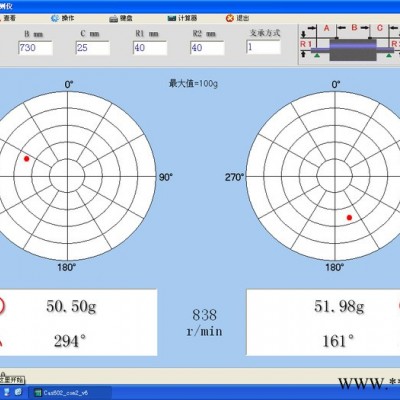Click the R2 mm input field
Screen dimensions: 400x400
pyautogui.click(x=207, y=48)
